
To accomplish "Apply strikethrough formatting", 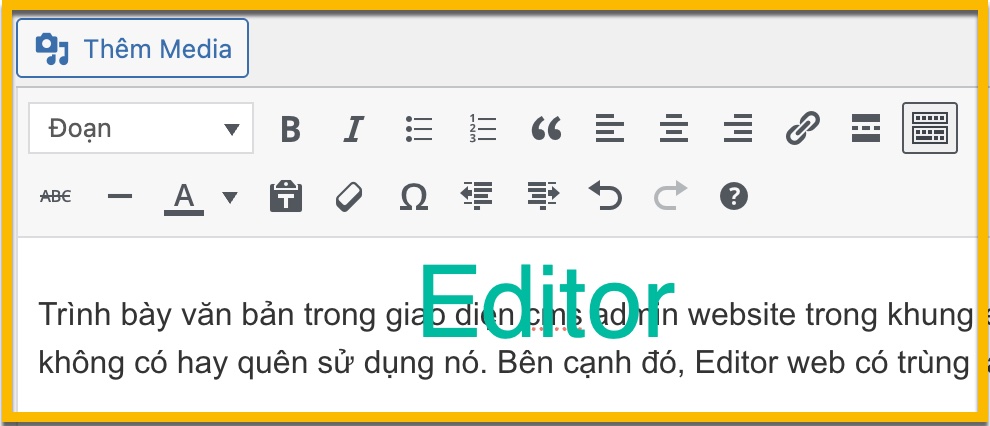I will pyautogui.click(x=55, y=197).
